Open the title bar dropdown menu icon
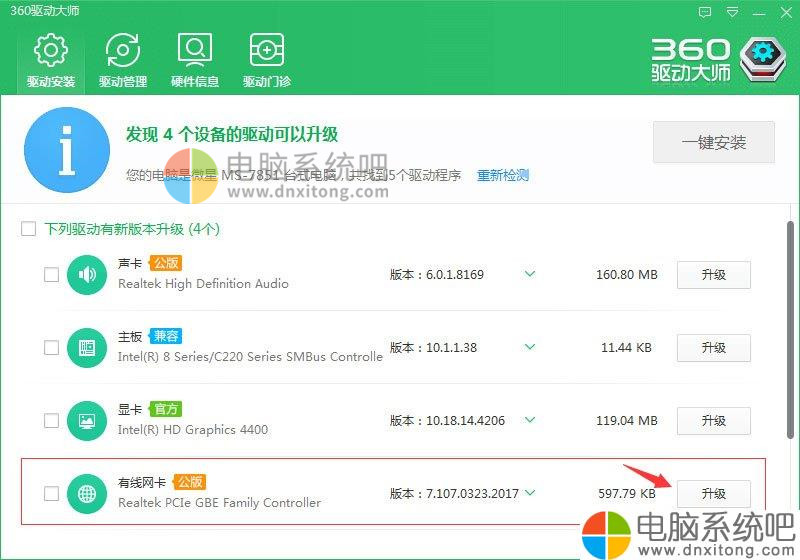Screen dimensions: 800x560 [732, 12]
